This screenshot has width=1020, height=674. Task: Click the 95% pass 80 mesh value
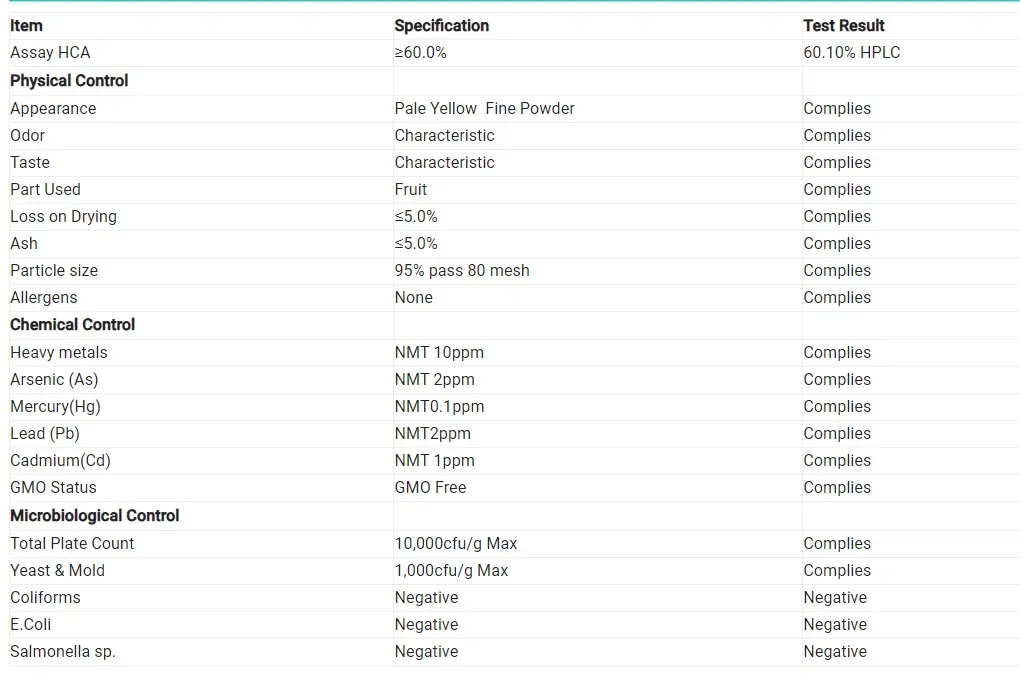[462, 271]
